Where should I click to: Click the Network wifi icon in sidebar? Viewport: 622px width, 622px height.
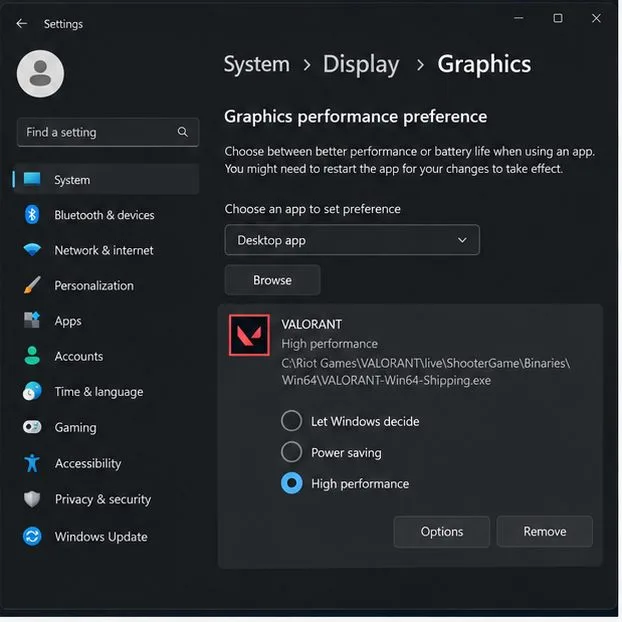[32, 250]
